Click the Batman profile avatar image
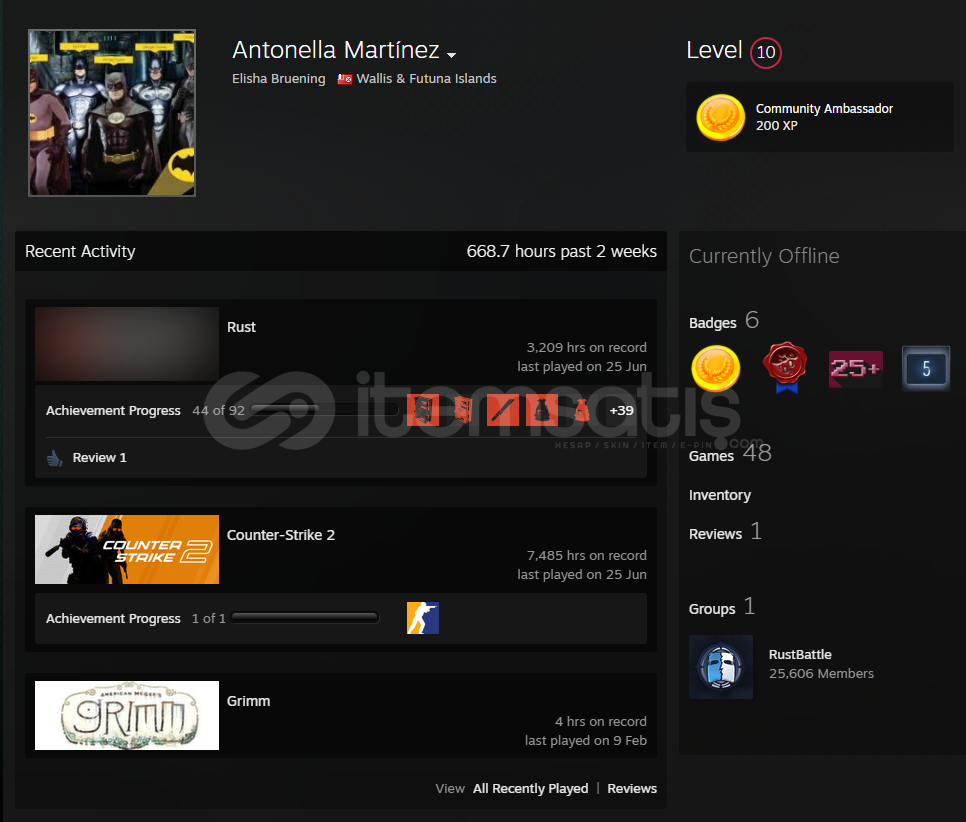This screenshot has width=966, height=822. (112, 113)
